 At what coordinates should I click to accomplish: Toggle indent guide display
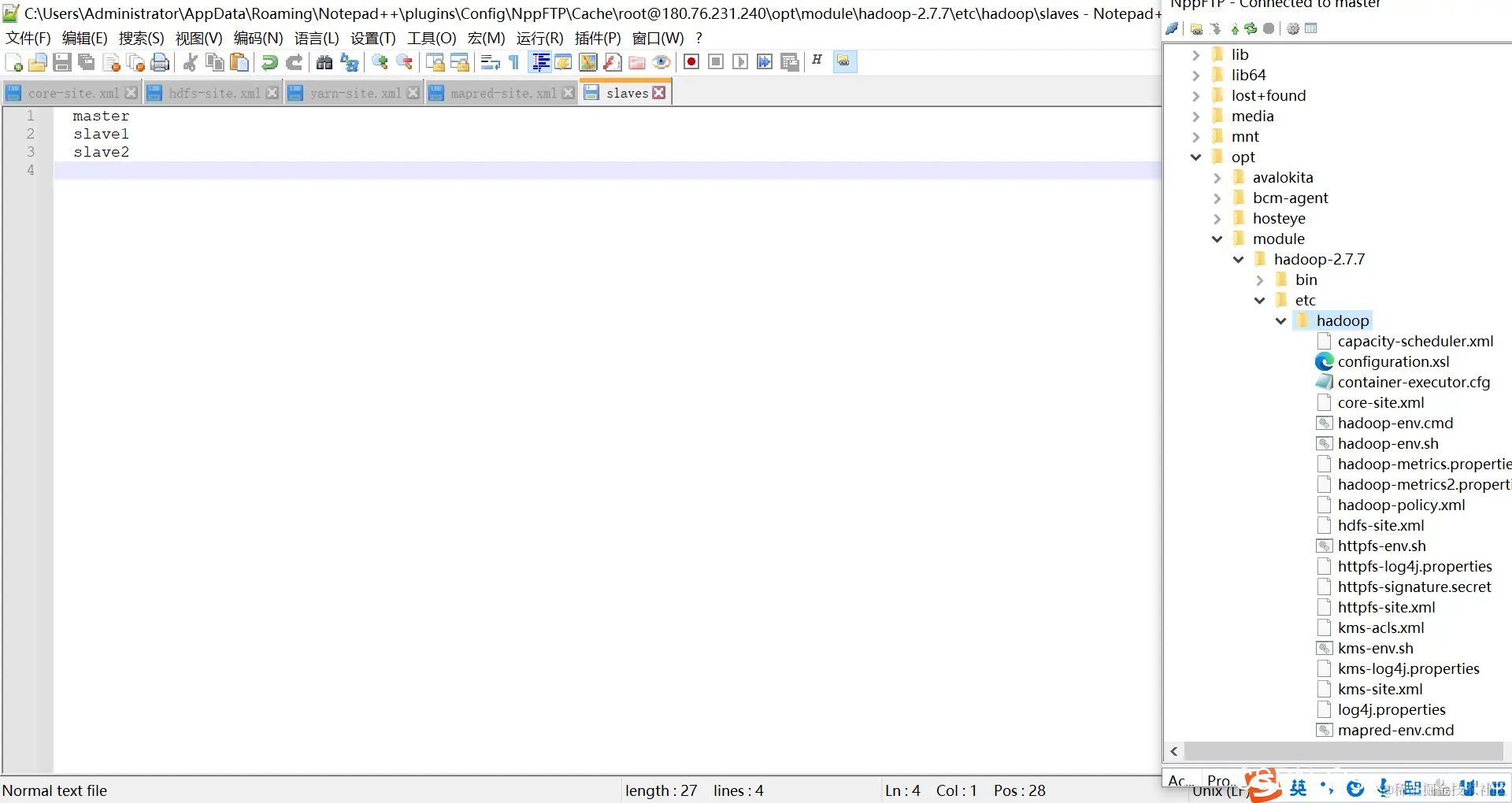(x=540, y=62)
